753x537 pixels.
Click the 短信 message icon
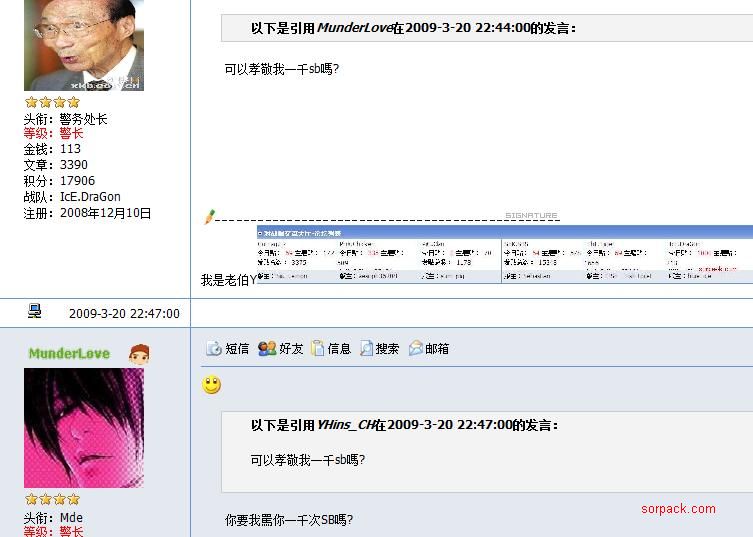tap(214, 348)
